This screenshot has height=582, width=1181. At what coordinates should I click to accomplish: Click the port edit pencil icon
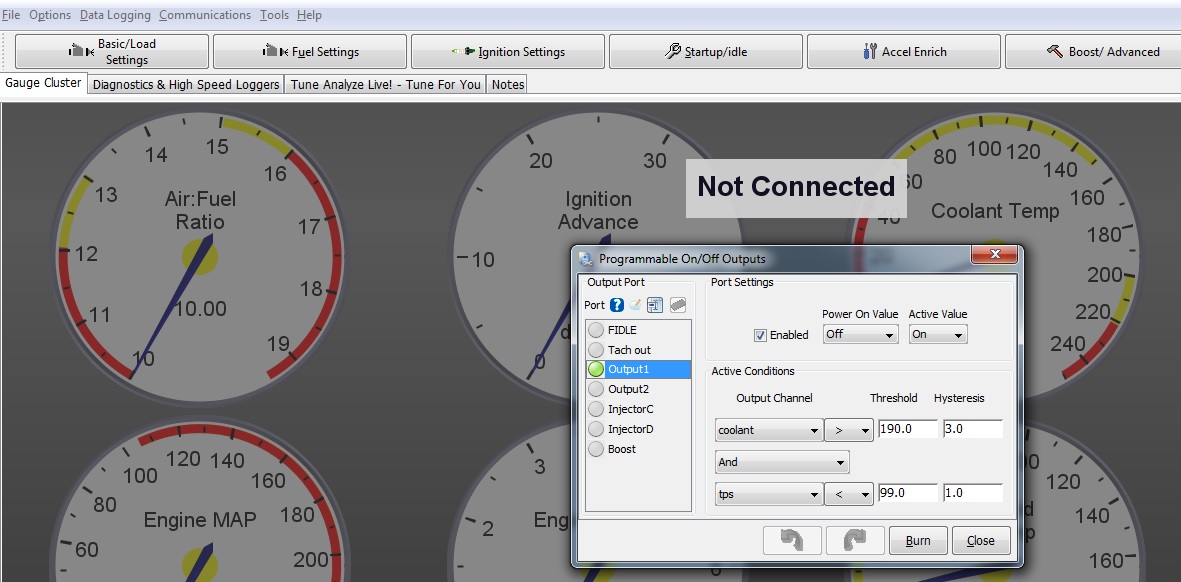coord(635,305)
